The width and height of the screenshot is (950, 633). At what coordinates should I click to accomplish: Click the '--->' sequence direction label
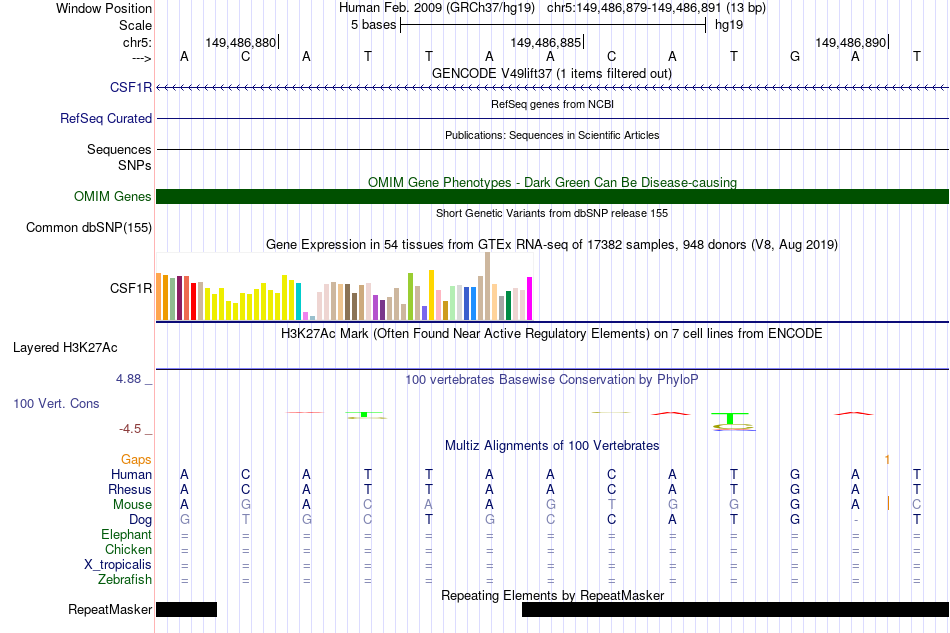pyautogui.click(x=141, y=58)
